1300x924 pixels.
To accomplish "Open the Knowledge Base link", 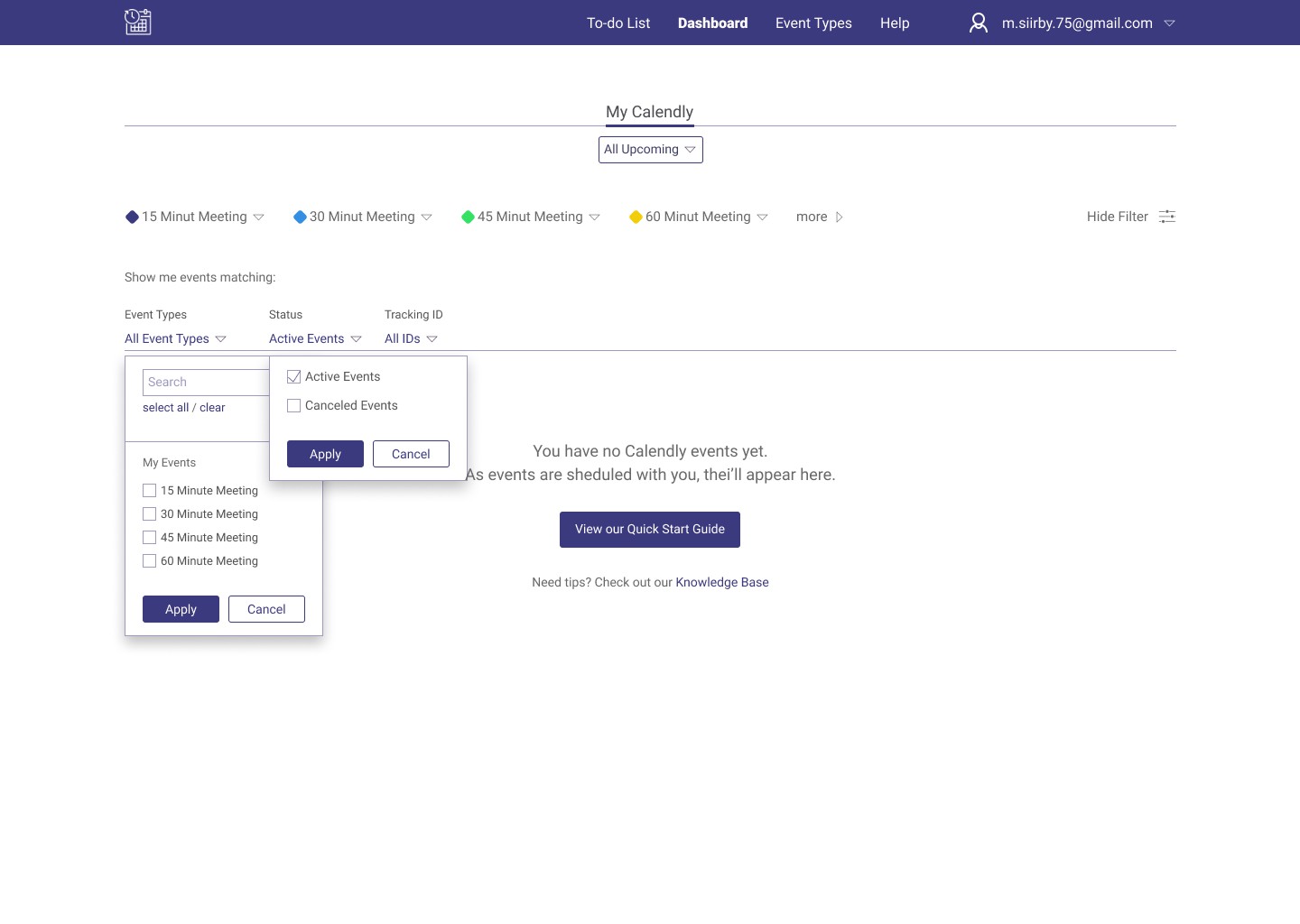I will pyautogui.click(x=722, y=582).
